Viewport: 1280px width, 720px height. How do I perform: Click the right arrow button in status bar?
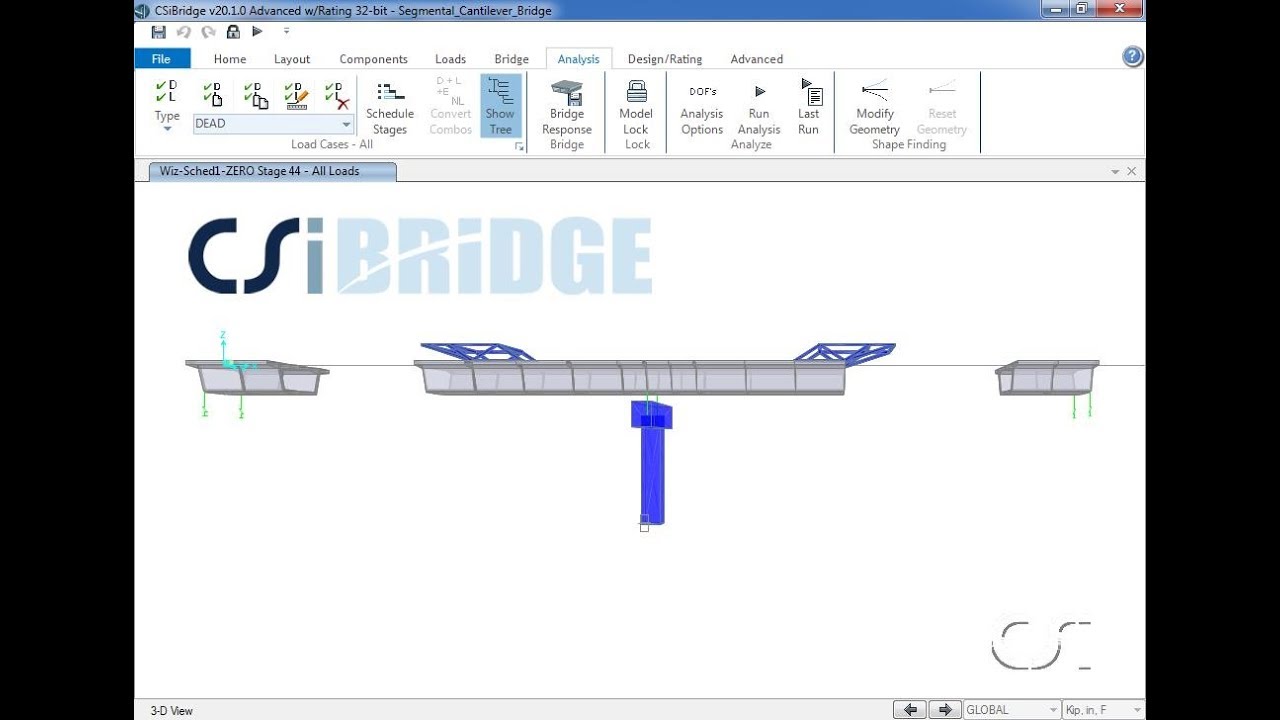pos(945,710)
